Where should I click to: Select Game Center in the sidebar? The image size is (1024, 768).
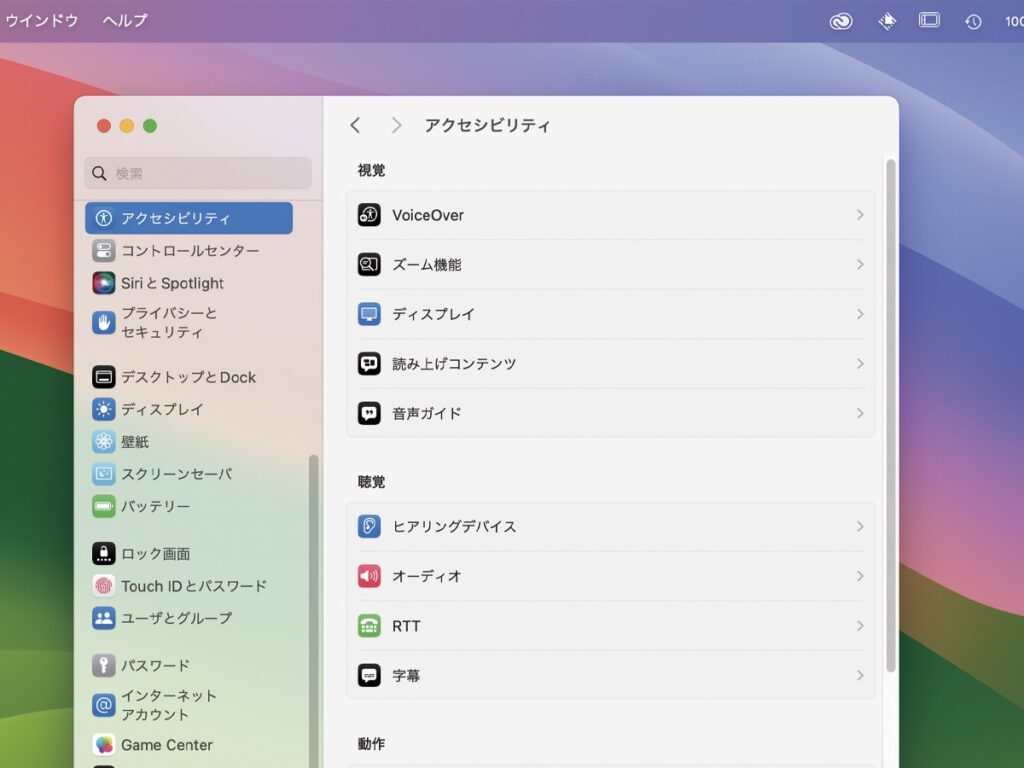189,744
